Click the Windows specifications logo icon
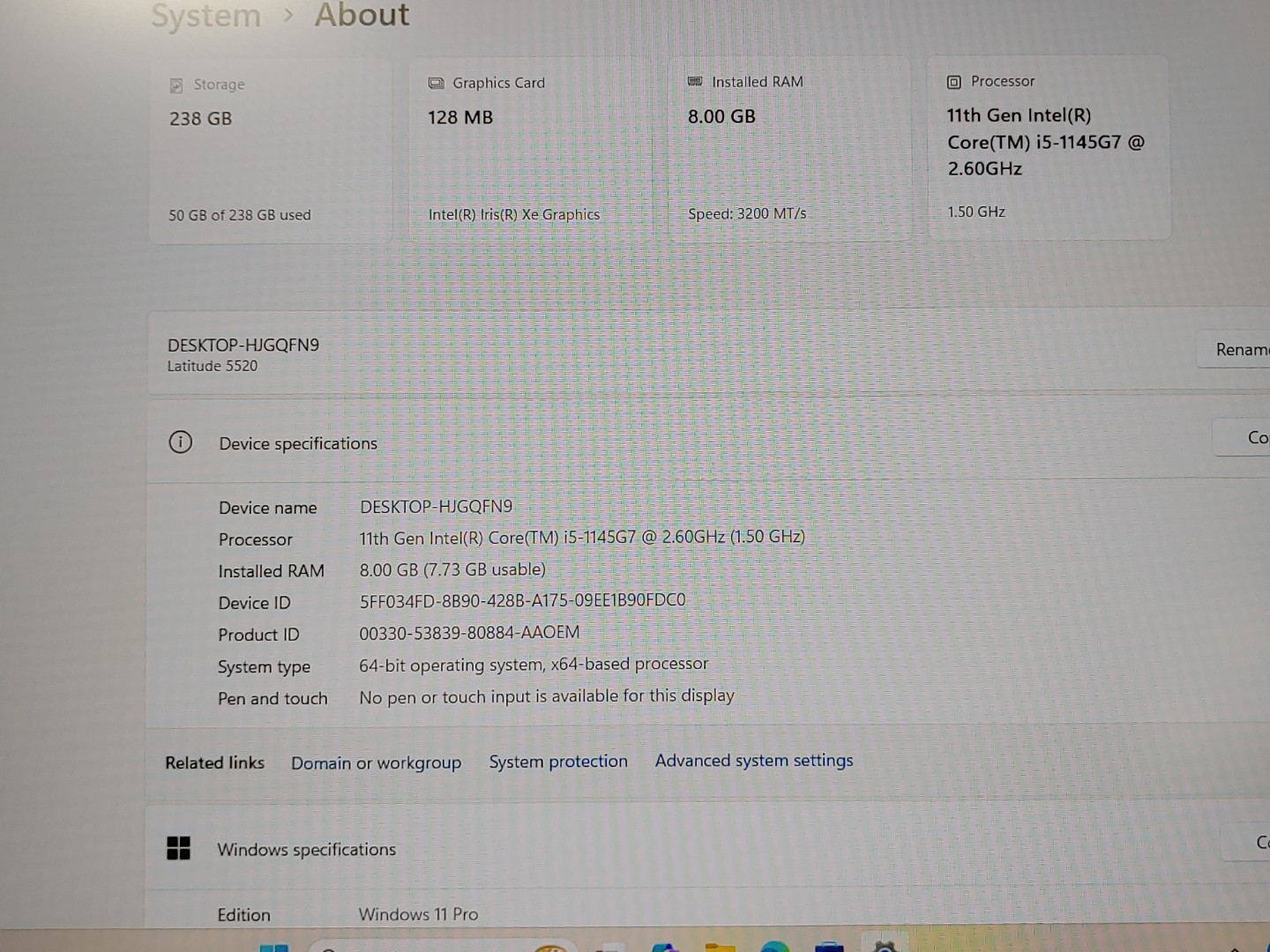 tap(179, 847)
